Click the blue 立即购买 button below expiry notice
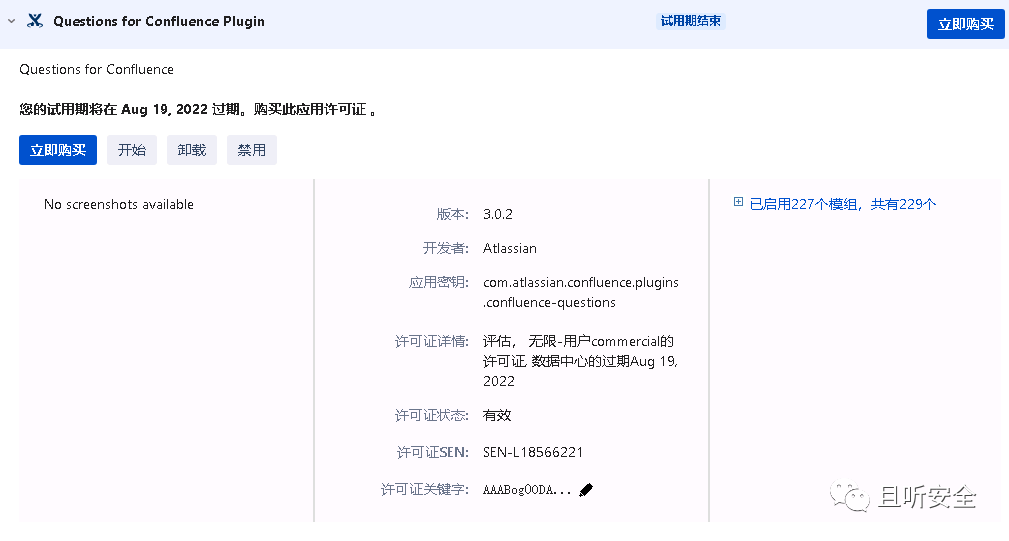The width and height of the screenshot is (1009, 541). click(x=58, y=150)
